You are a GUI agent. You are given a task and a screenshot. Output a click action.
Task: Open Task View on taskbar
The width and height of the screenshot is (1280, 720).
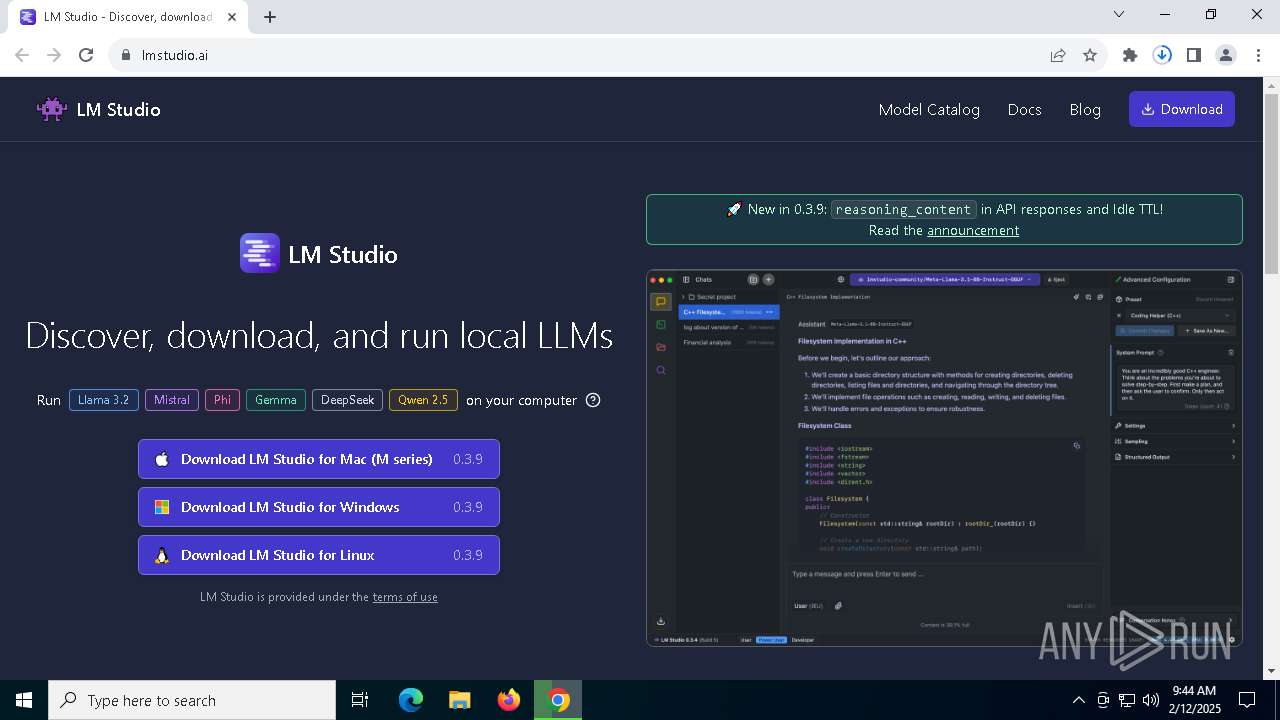pos(360,700)
